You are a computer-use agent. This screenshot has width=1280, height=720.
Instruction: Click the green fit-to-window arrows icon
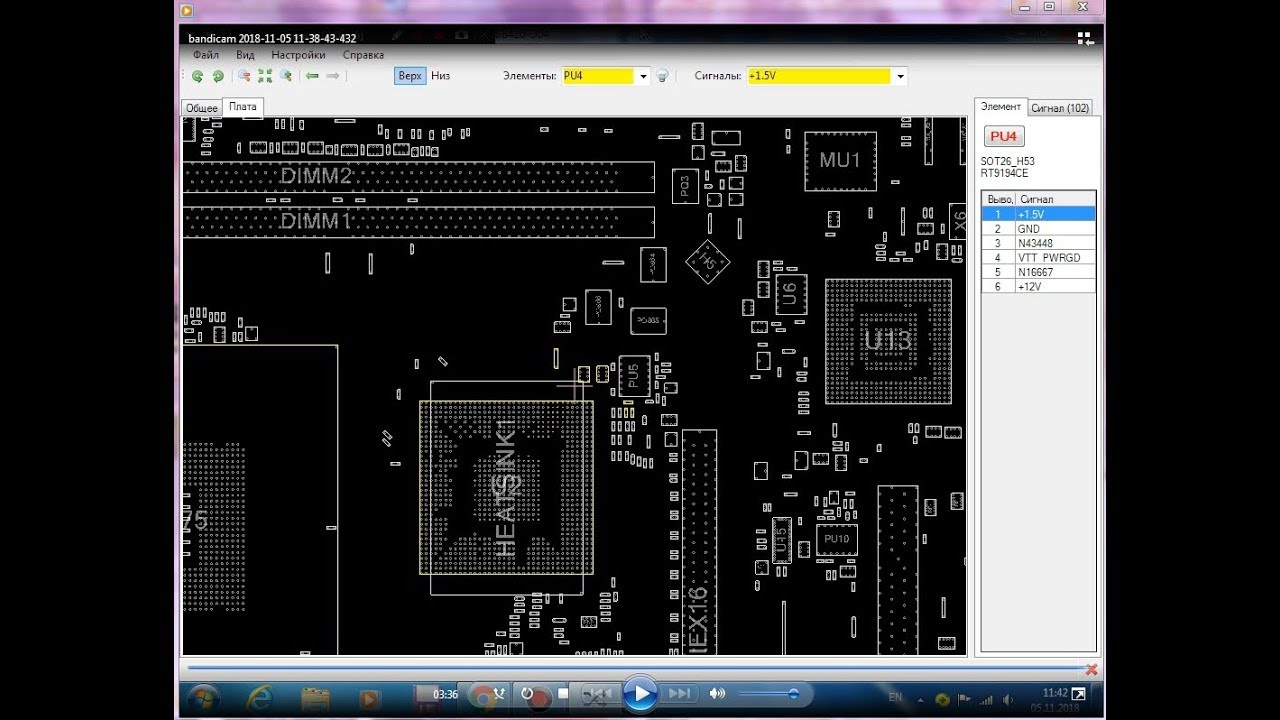265,76
